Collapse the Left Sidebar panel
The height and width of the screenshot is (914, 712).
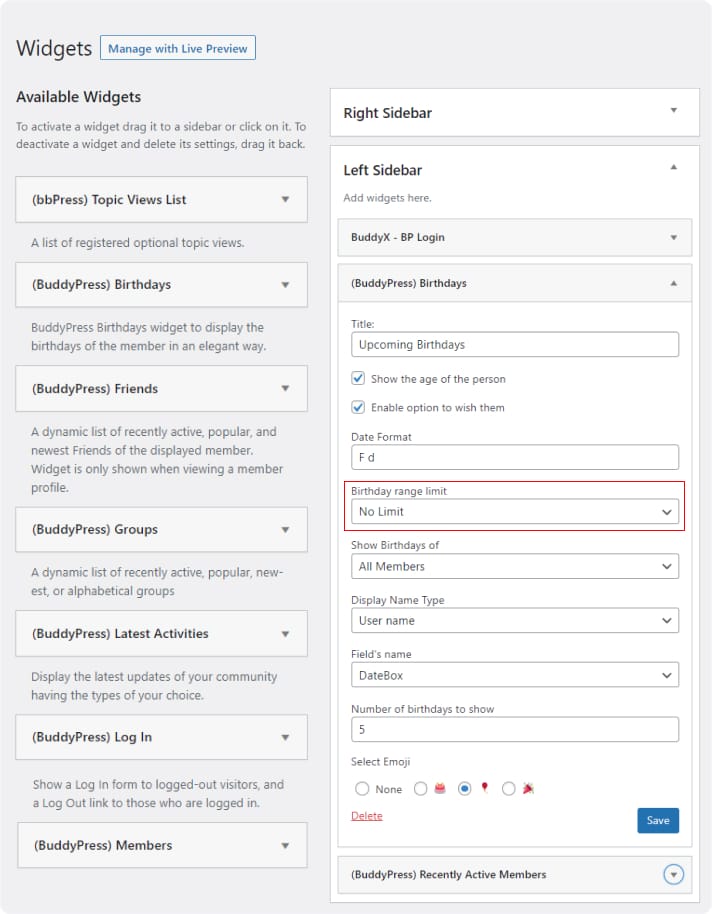tap(674, 168)
